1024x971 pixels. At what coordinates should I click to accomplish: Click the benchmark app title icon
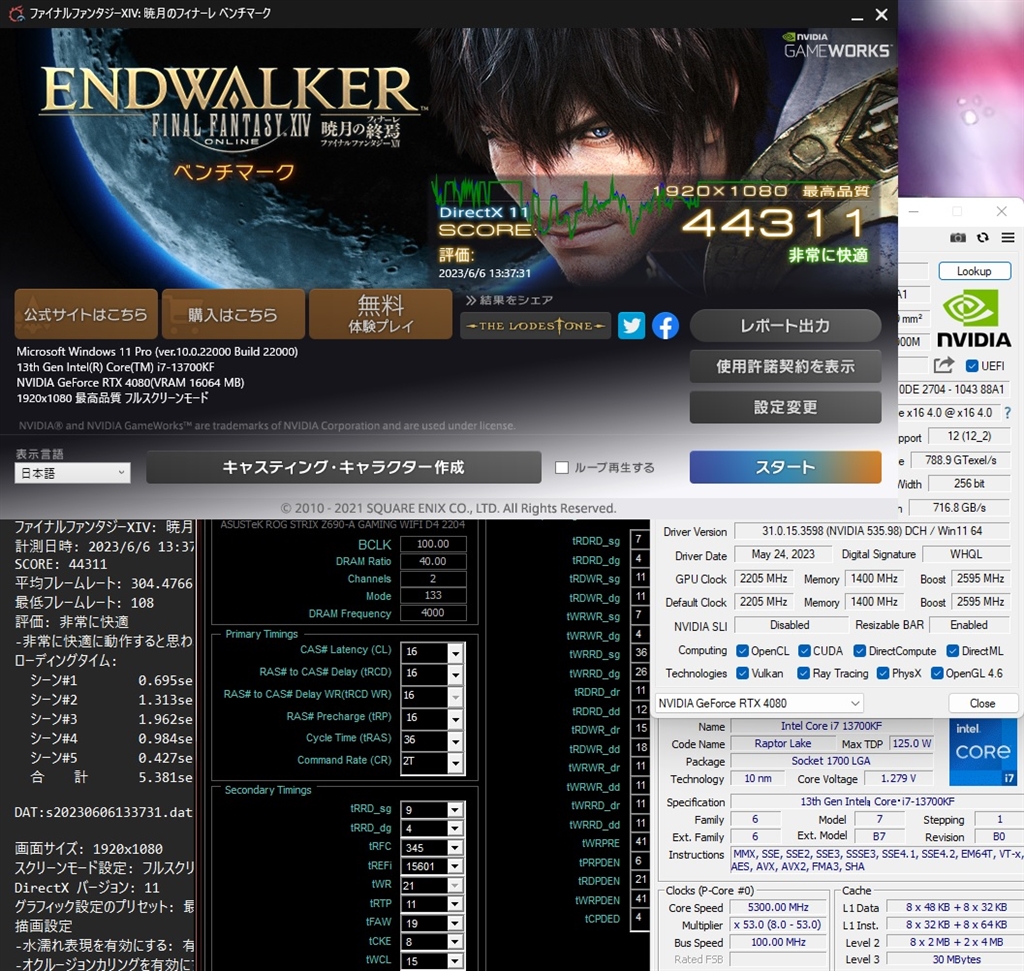pyautogui.click(x=16, y=13)
